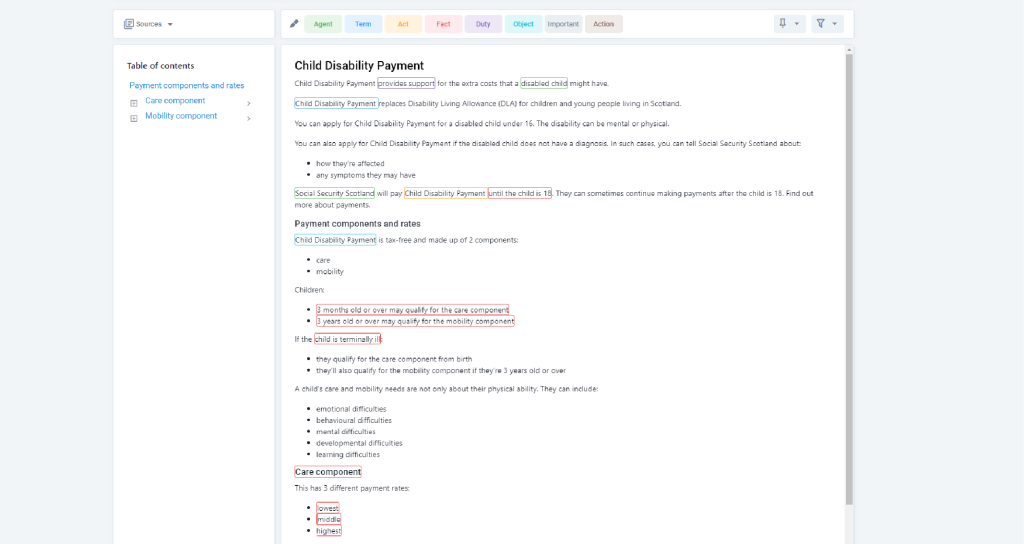Select the Object annotation tag
Screen dimensions: 1024x544
(523, 24)
